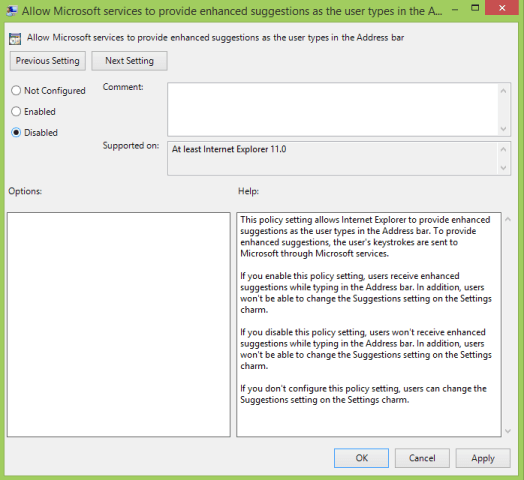
Task: Apply the policy setting changes
Action: point(483,458)
